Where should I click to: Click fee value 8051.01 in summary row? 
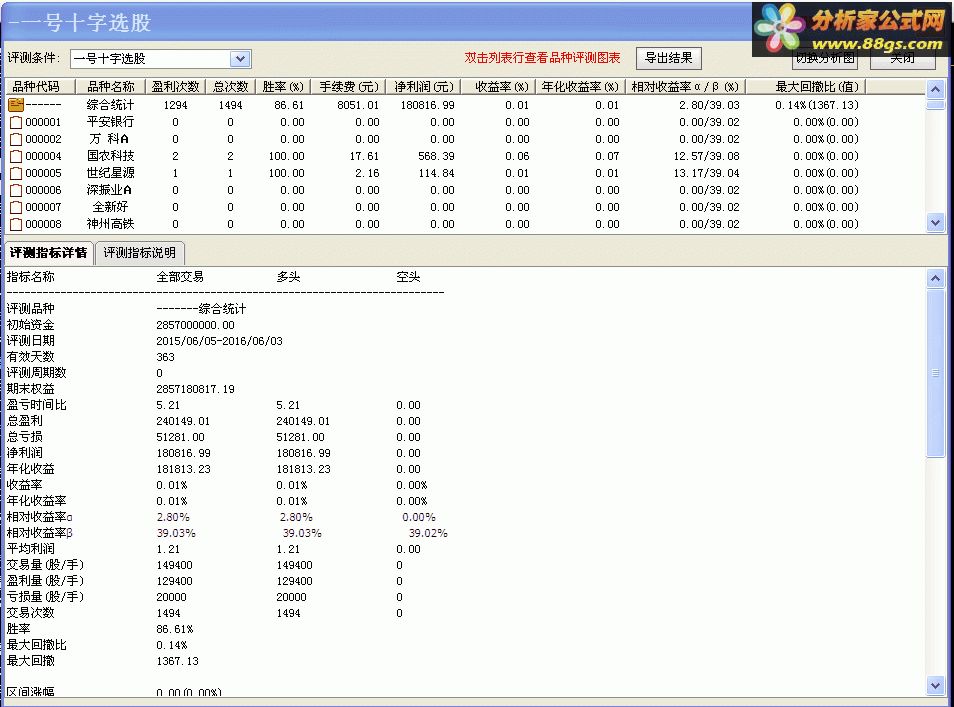[x=358, y=105]
